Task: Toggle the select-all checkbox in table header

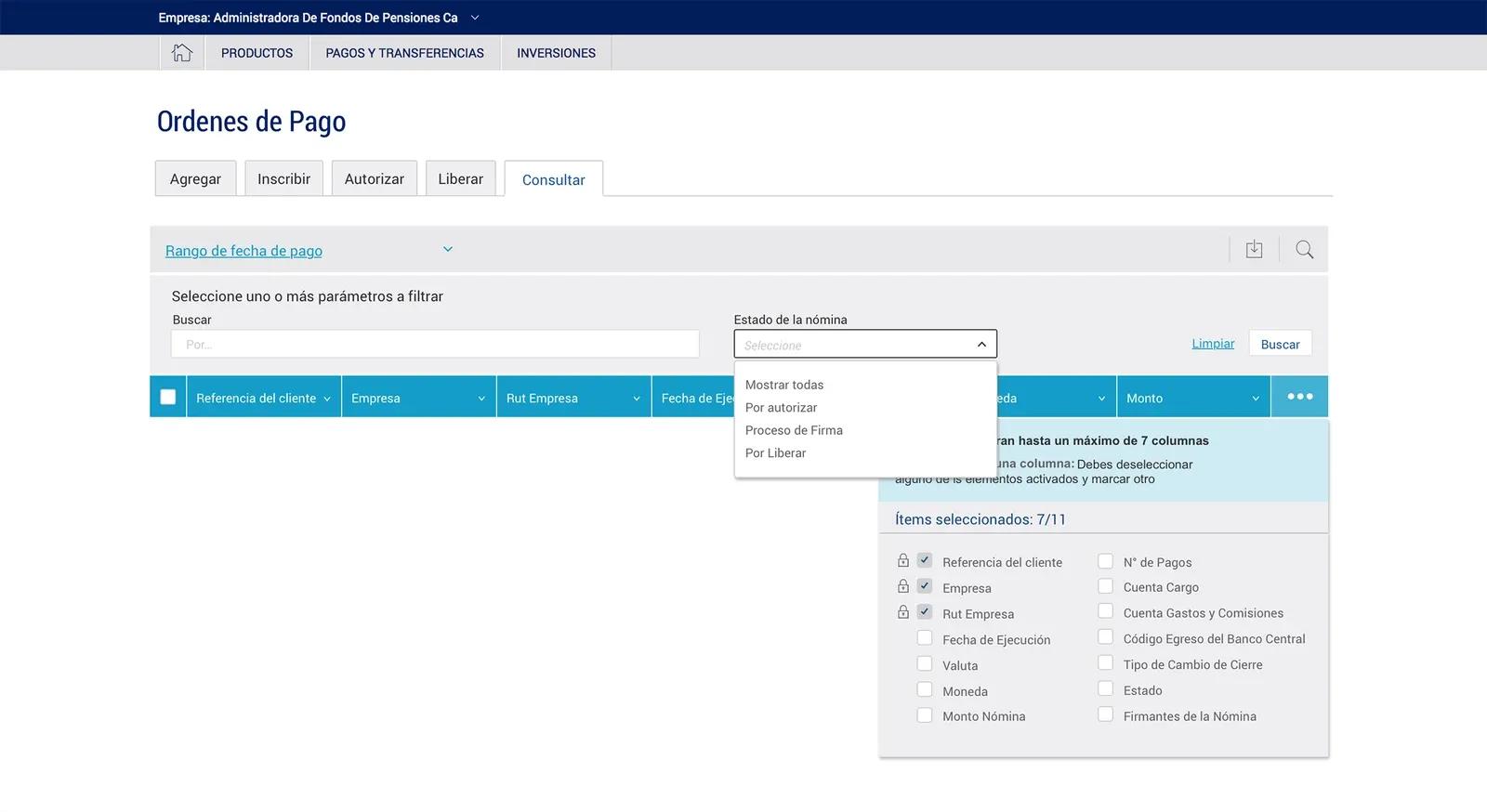Action: point(168,397)
